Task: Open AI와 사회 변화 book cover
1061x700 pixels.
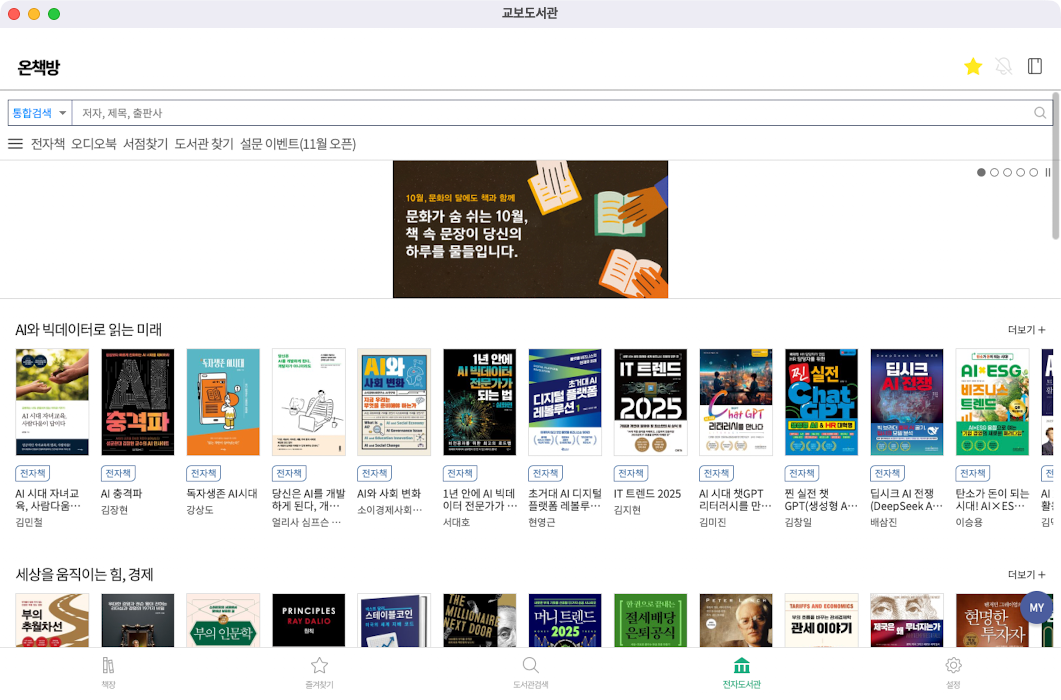Action: (x=394, y=402)
